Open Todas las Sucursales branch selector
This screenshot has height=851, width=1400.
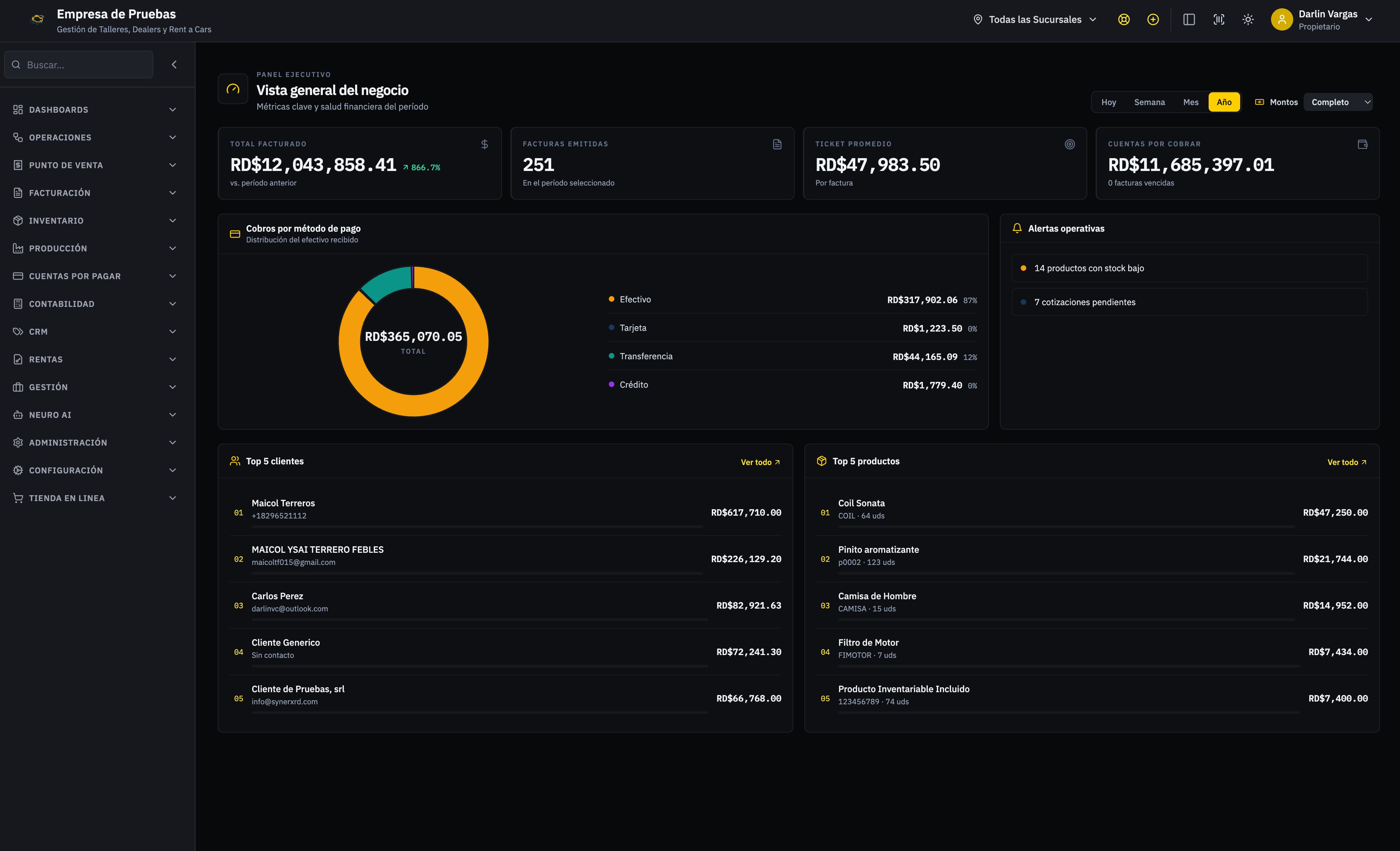(x=1035, y=19)
